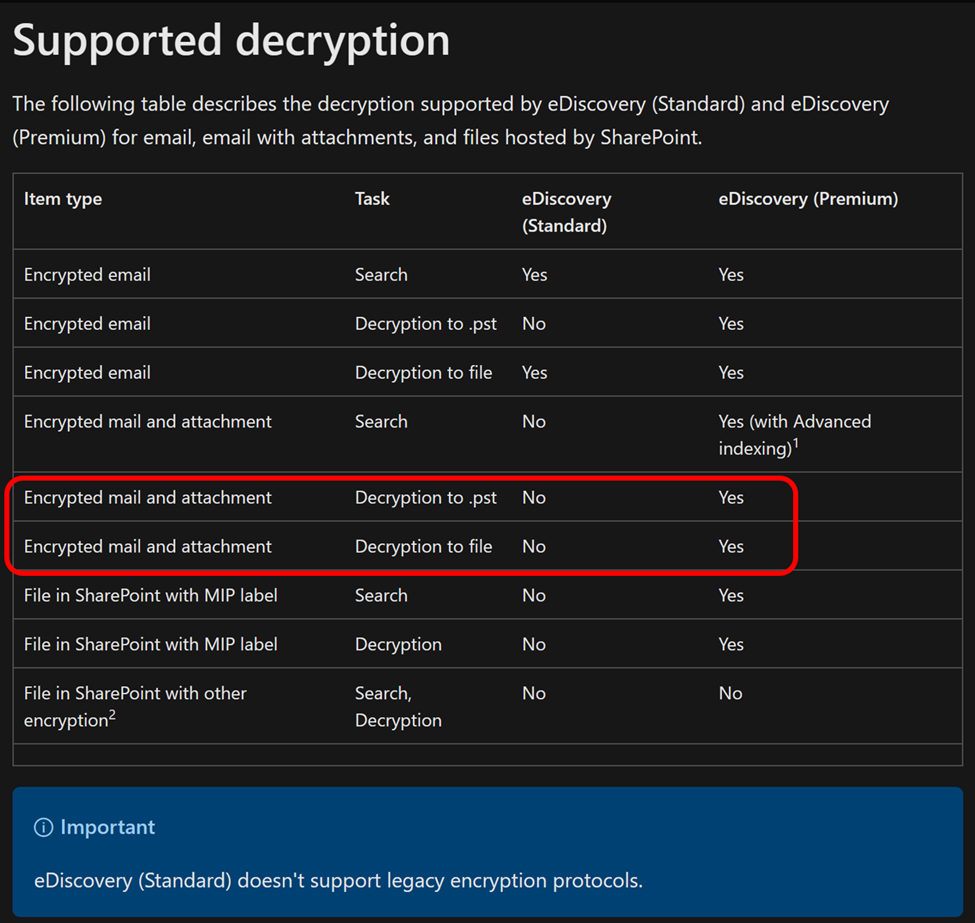
Task: Click the Important callout title
Action: point(107,828)
